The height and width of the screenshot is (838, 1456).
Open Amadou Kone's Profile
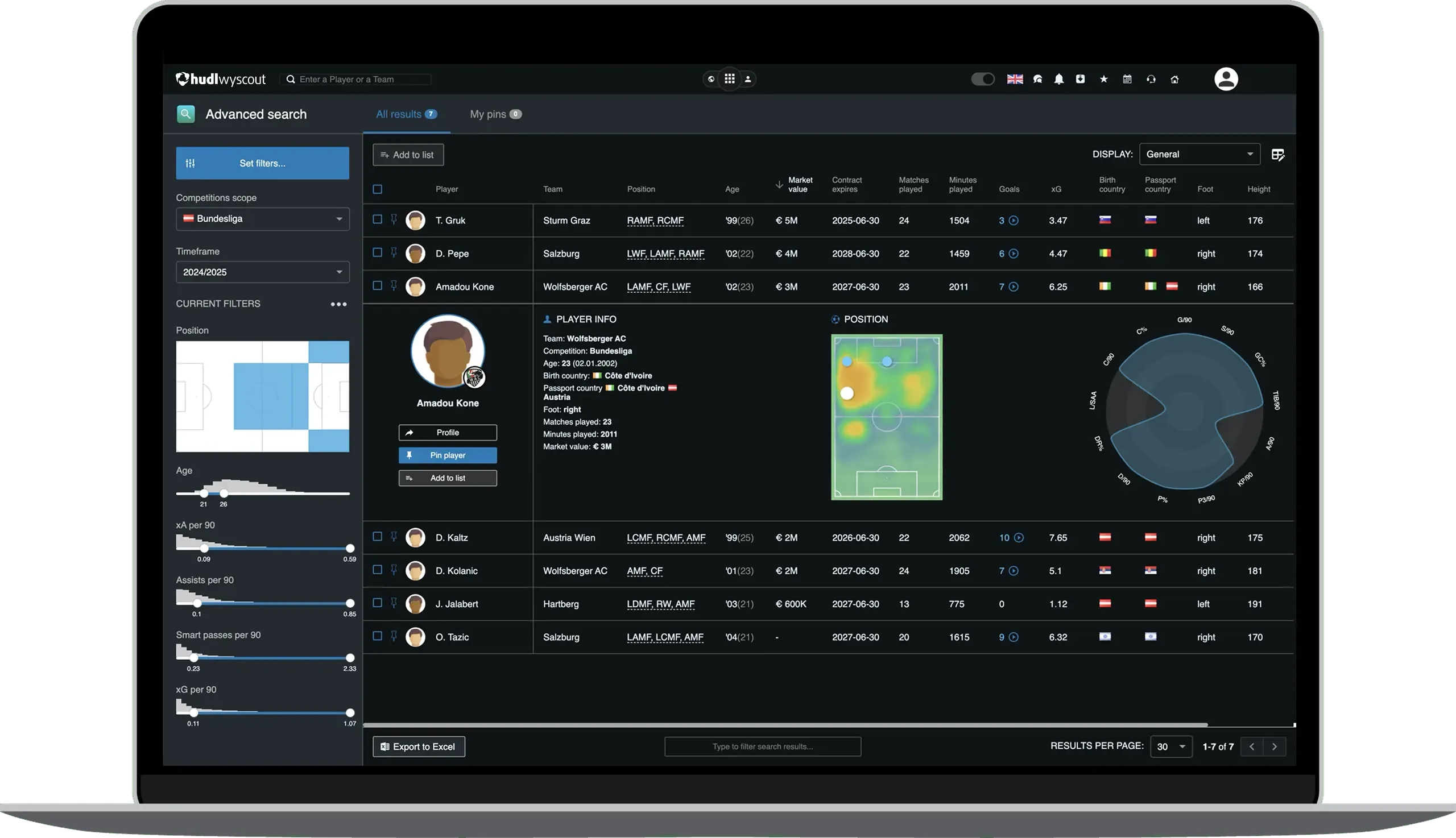(x=448, y=432)
